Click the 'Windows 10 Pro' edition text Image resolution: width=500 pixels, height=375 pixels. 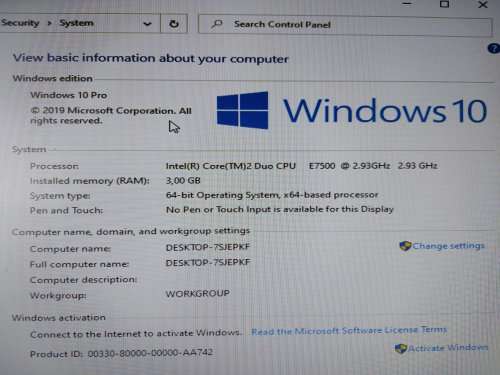(69, 95)
